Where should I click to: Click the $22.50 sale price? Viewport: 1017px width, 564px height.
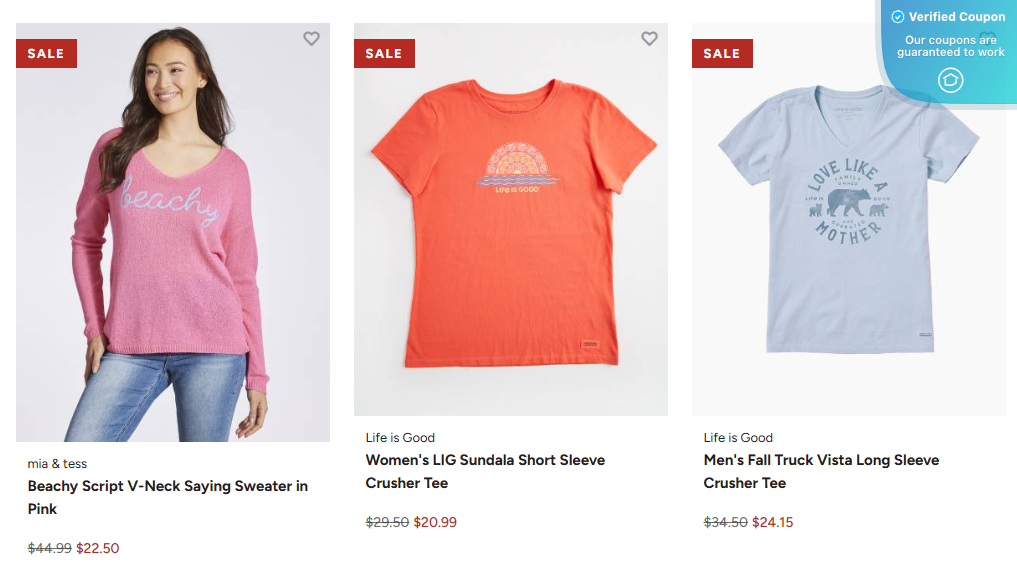click(98, 548)
